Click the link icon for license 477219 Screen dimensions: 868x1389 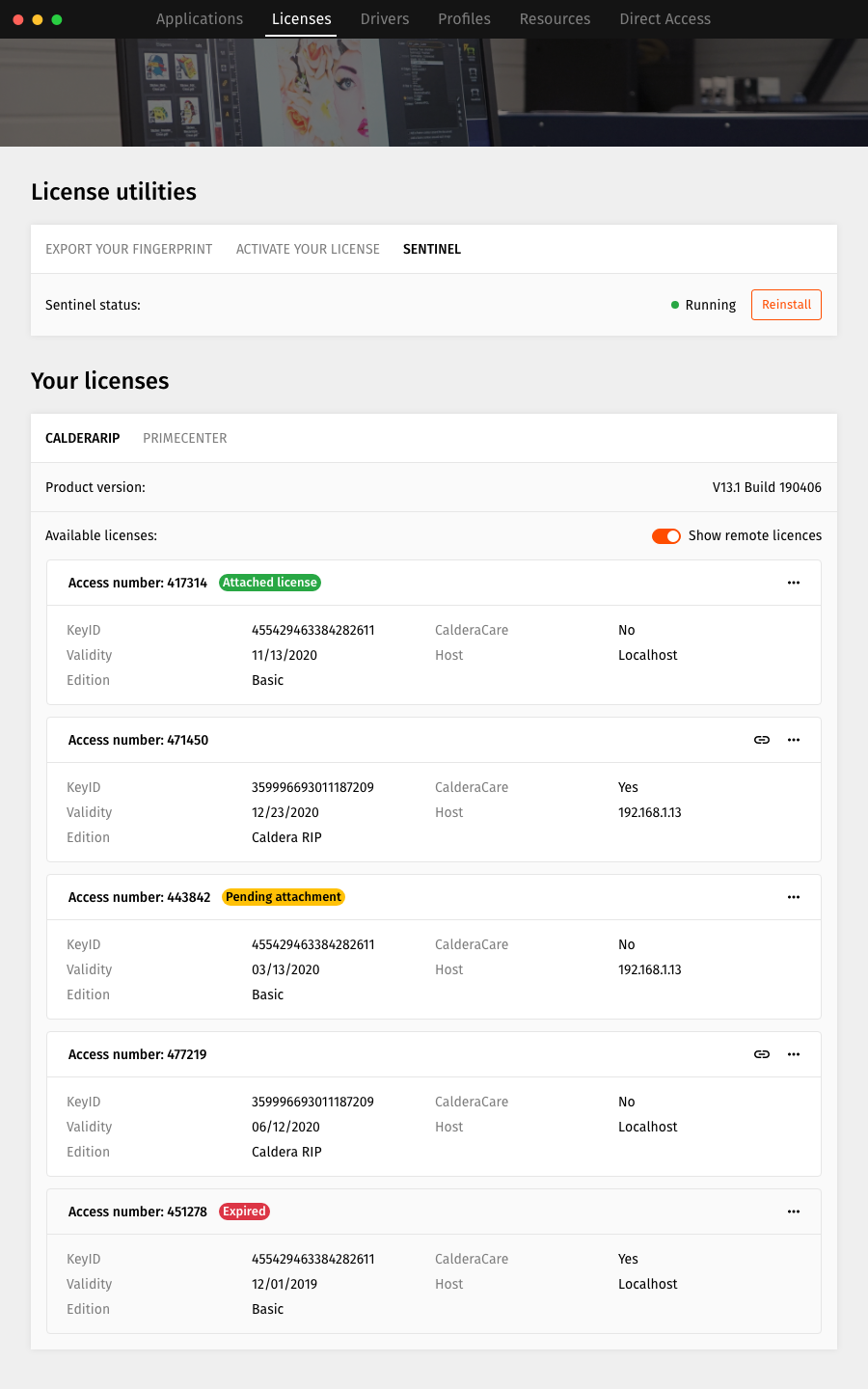pyautogui.click(x=762, y=1054)
